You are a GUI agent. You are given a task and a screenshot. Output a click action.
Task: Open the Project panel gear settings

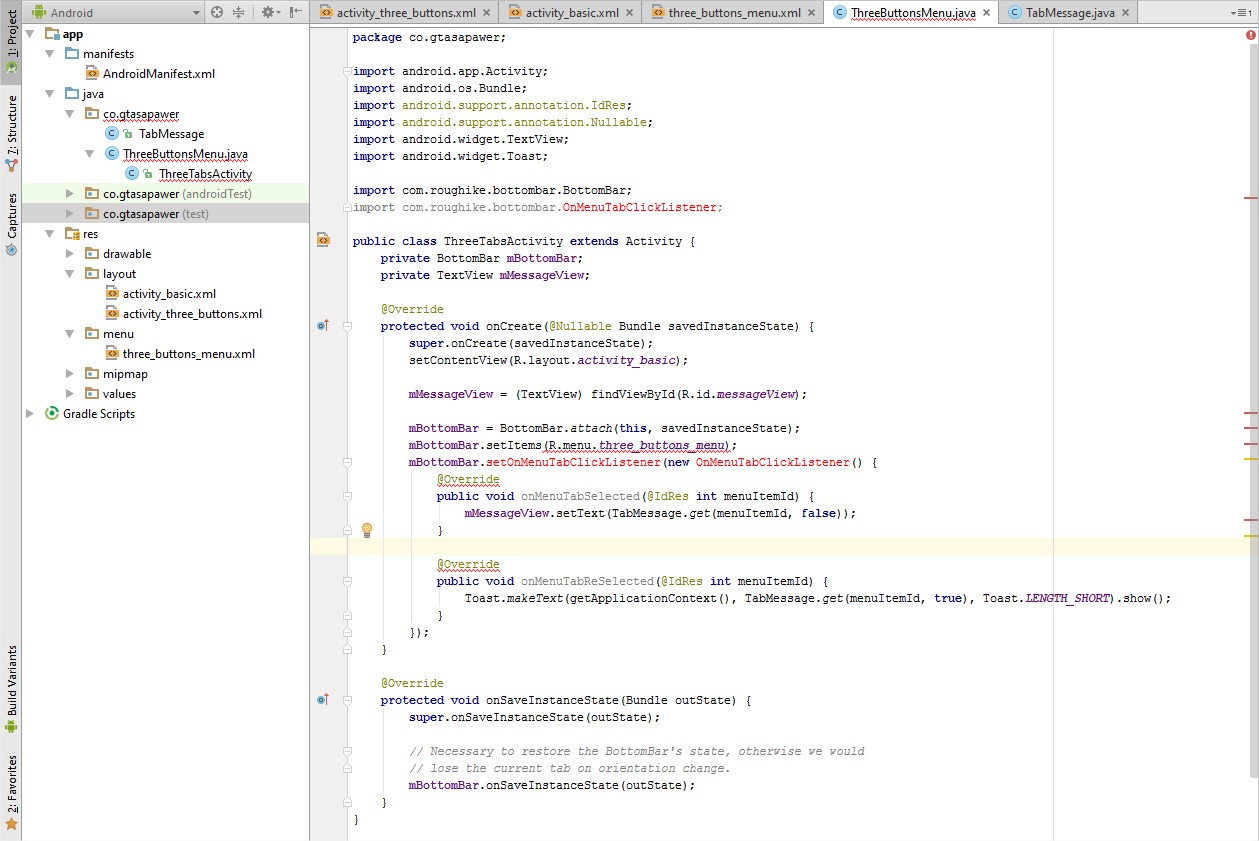(x=268, y=13)
